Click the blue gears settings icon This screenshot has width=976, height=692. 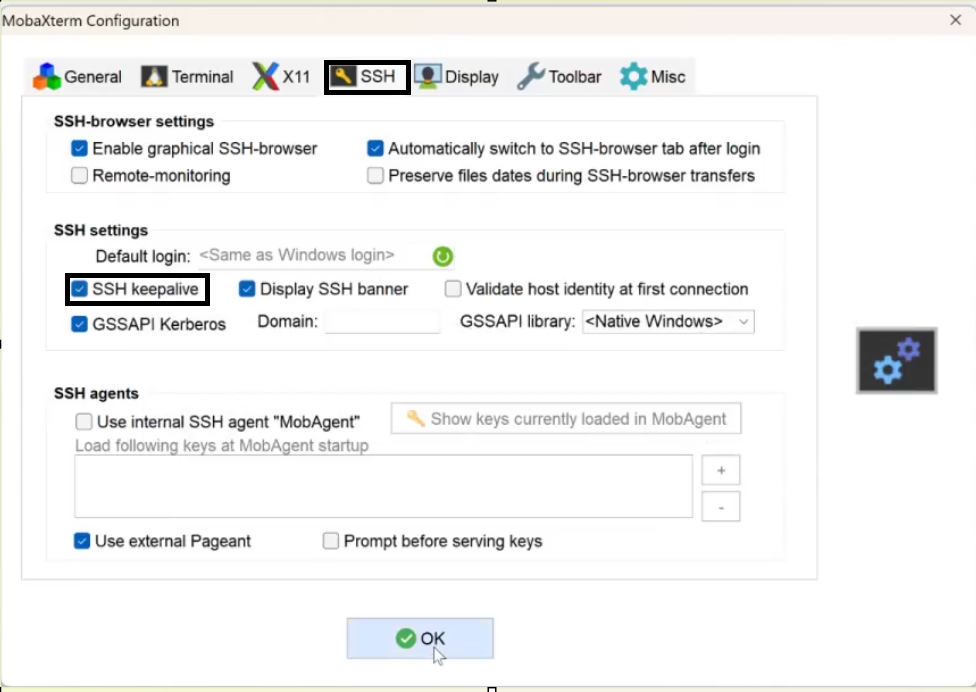(x=896, y=360)
